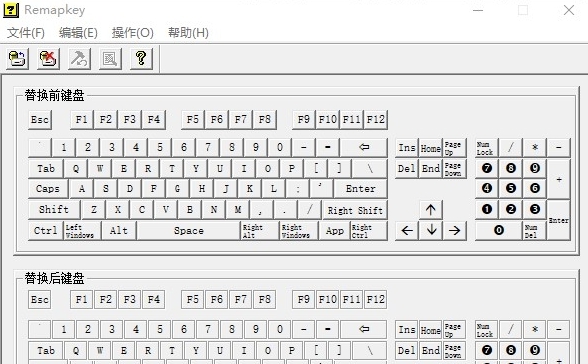
Task: Select left arrow key on 替换前键盘
Action: pyautogui.click(x=407, y=231)
